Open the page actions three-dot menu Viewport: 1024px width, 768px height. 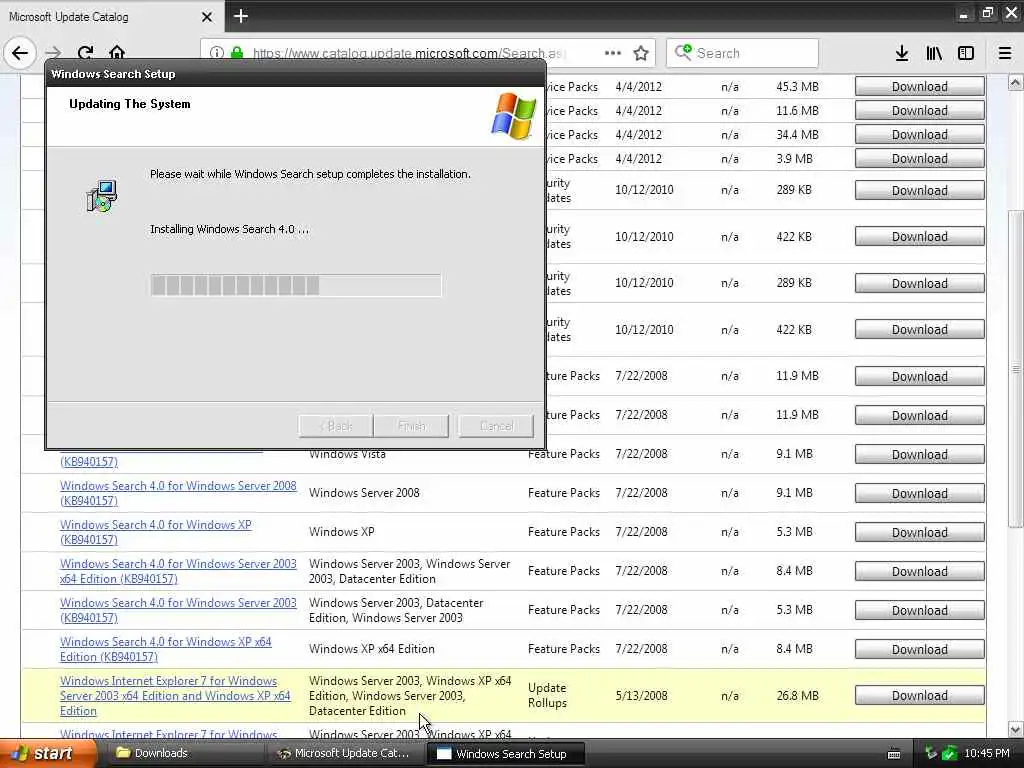[x=613, y=53]
